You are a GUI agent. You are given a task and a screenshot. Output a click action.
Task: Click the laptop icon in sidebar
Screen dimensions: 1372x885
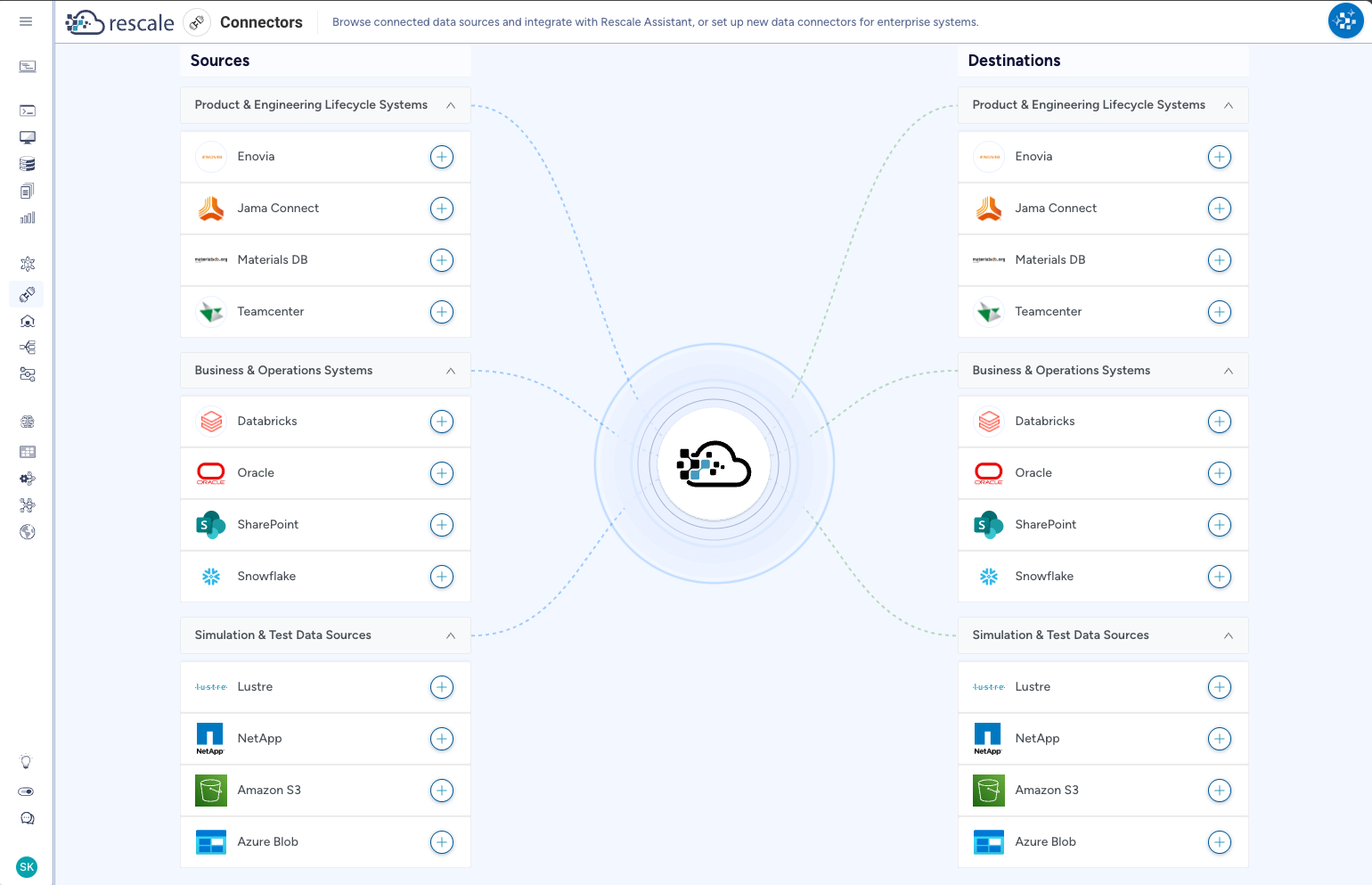pos(28,66)
